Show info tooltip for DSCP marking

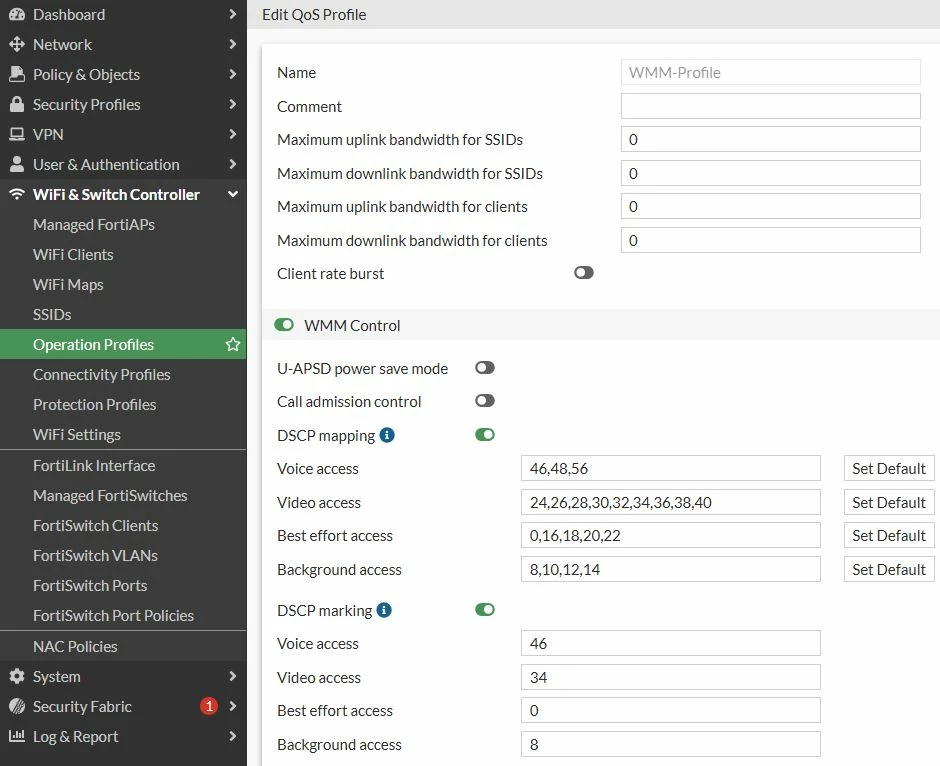[384, 610]
